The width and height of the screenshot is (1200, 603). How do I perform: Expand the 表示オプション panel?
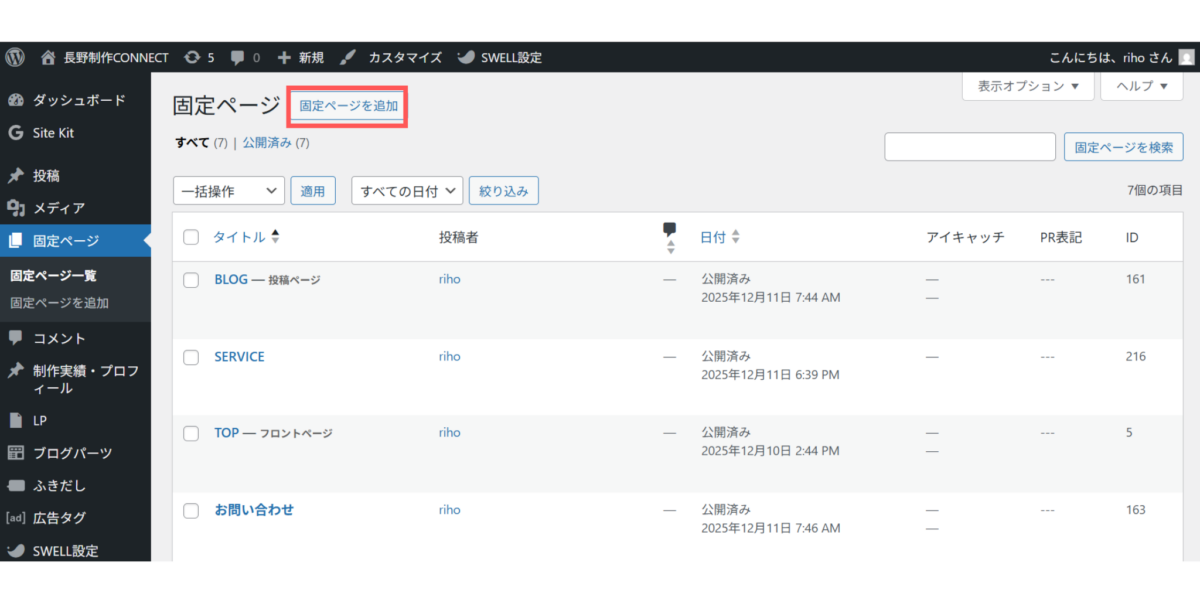[1028, 86]
